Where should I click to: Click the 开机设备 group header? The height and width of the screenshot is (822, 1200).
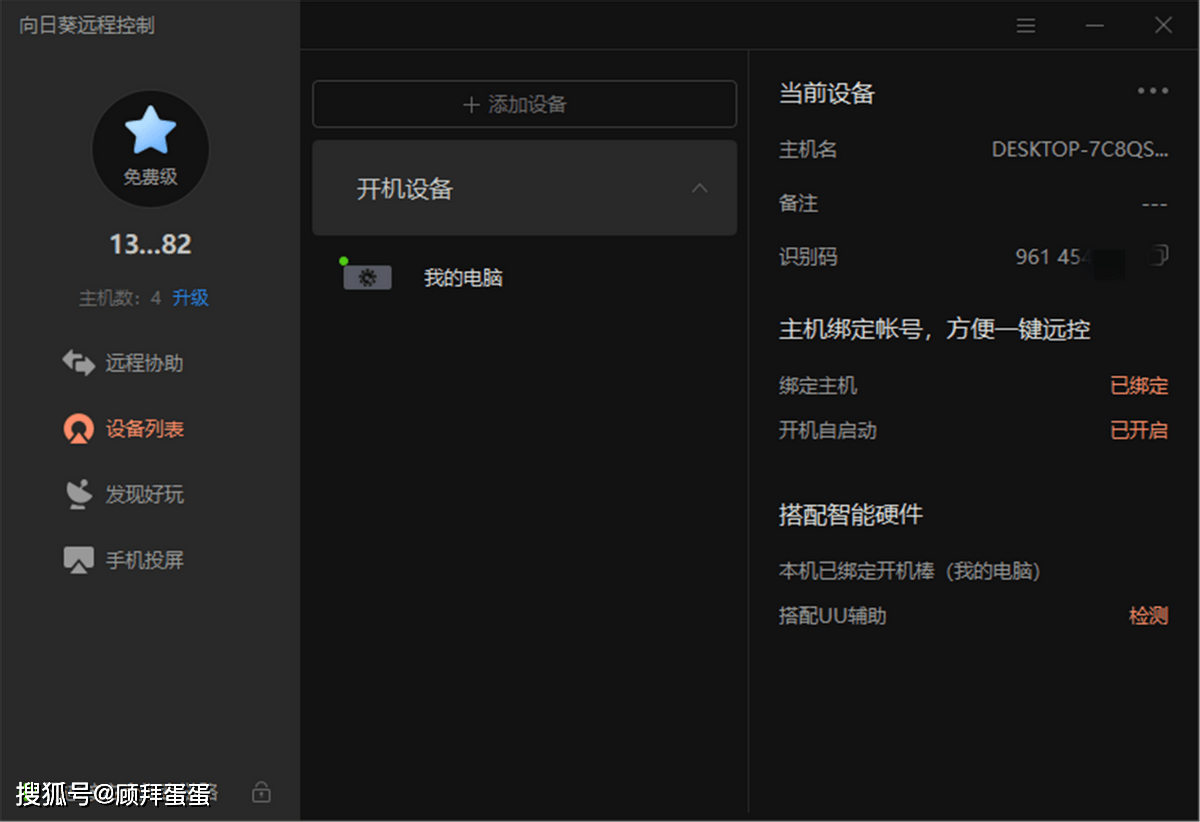[525, 188]
